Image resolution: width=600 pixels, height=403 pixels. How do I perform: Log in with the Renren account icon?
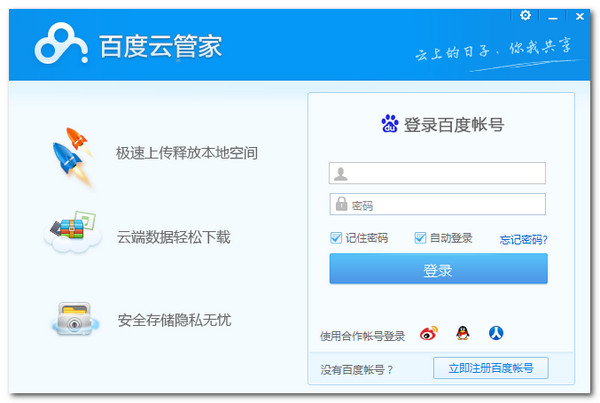[x=496, y=333]
